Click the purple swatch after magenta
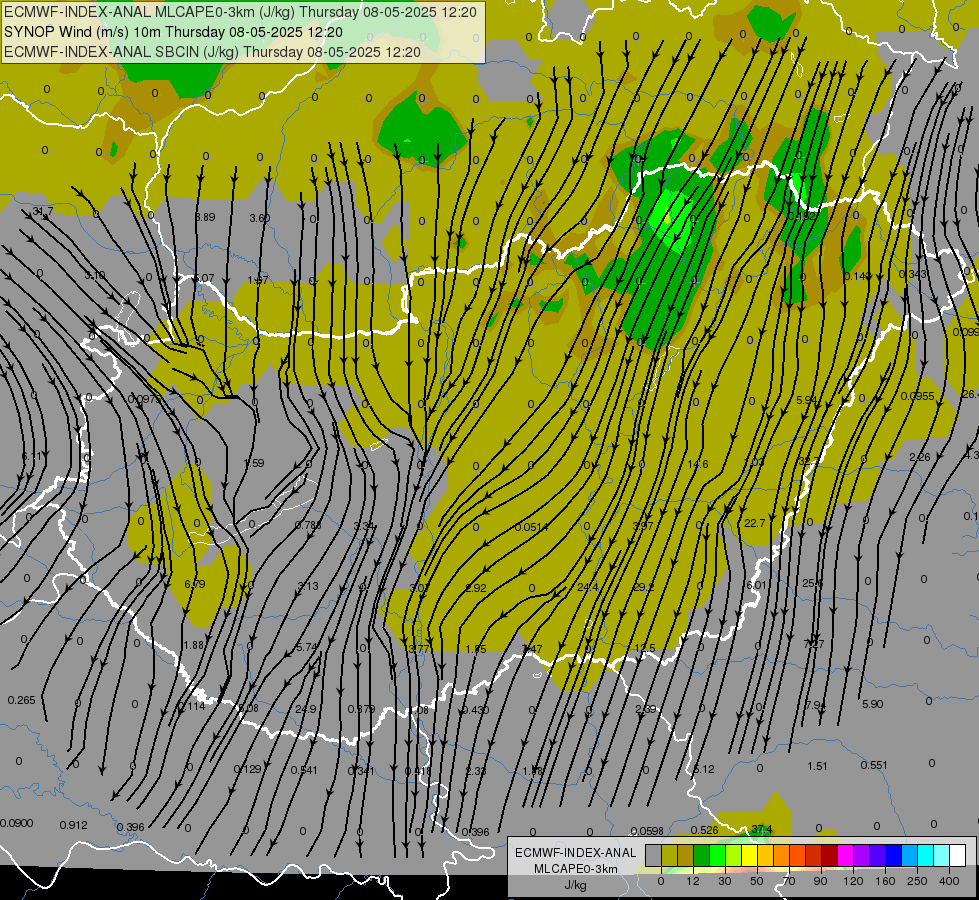 click(x=862, y=855)
